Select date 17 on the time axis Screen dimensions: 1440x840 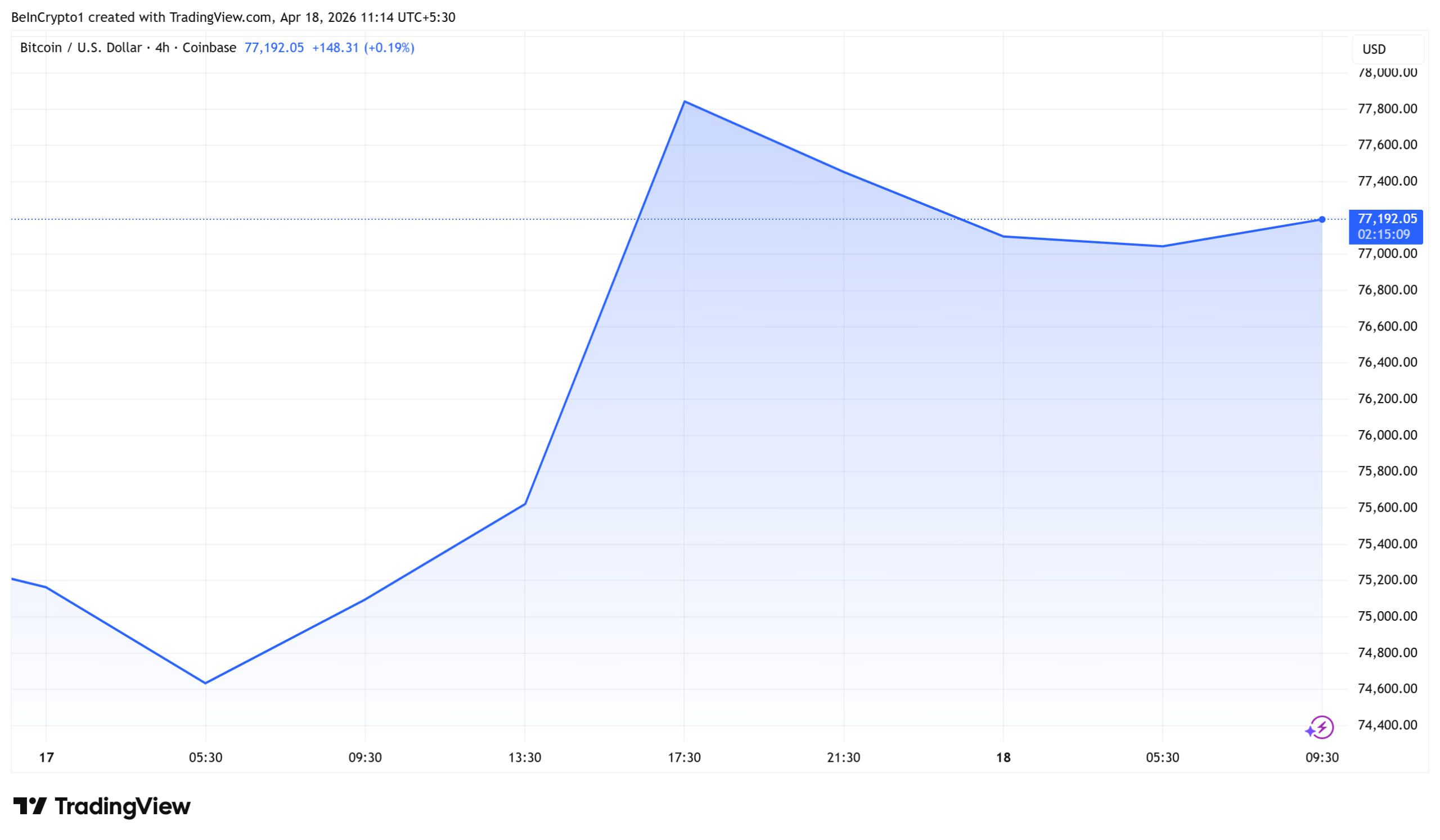coord(46,757)
